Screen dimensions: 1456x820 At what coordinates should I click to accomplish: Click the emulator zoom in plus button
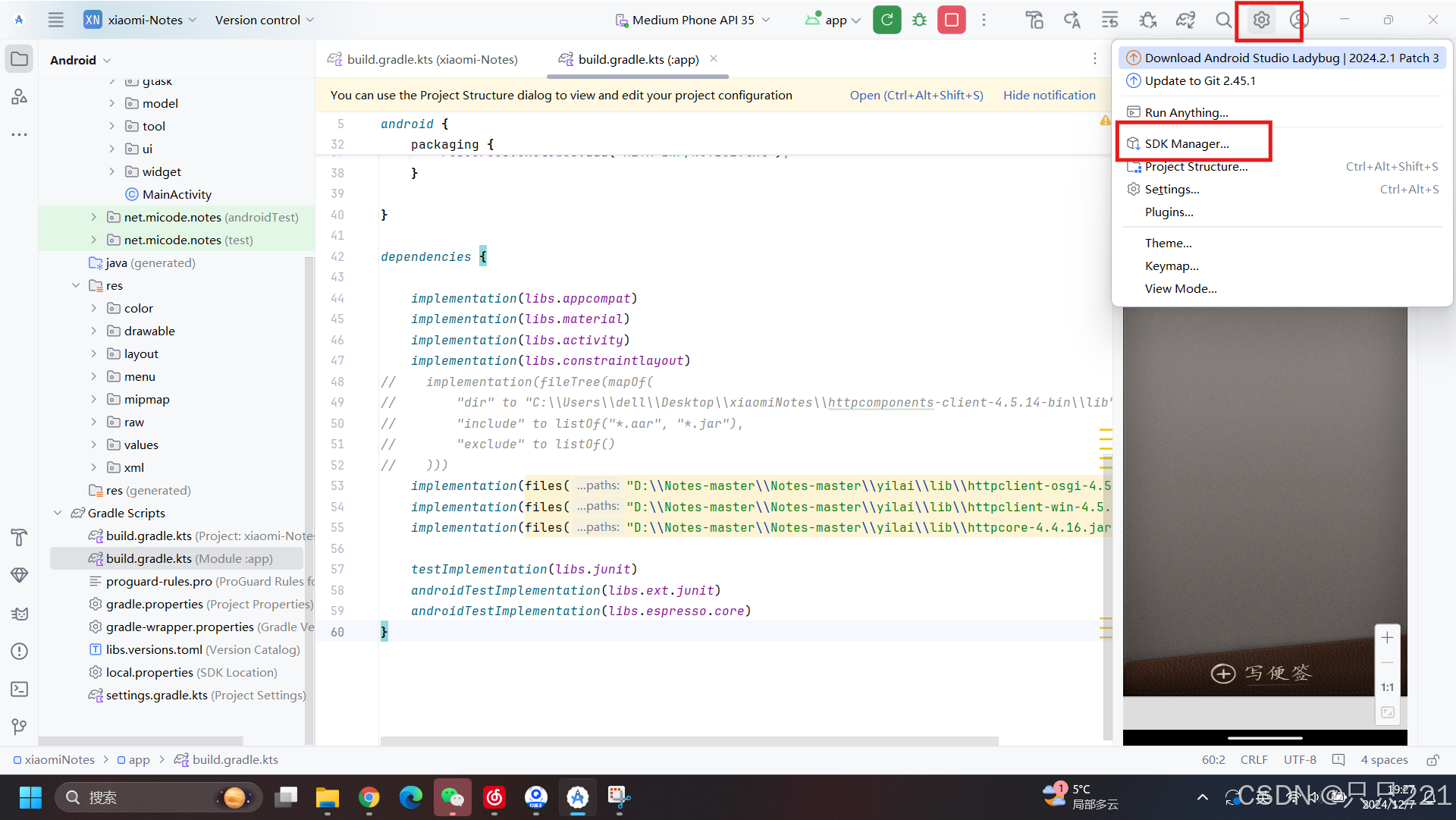1387,638
